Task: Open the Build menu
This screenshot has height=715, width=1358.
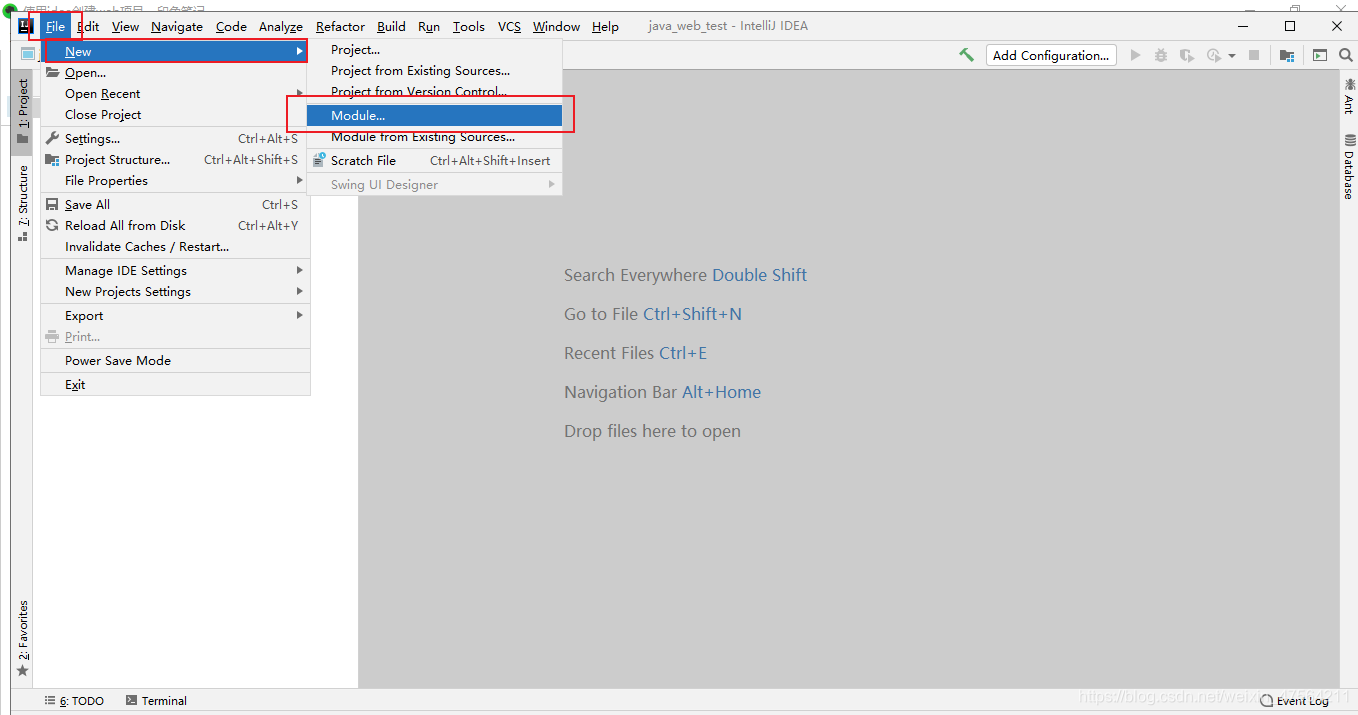Action: (x=391, y=26)
